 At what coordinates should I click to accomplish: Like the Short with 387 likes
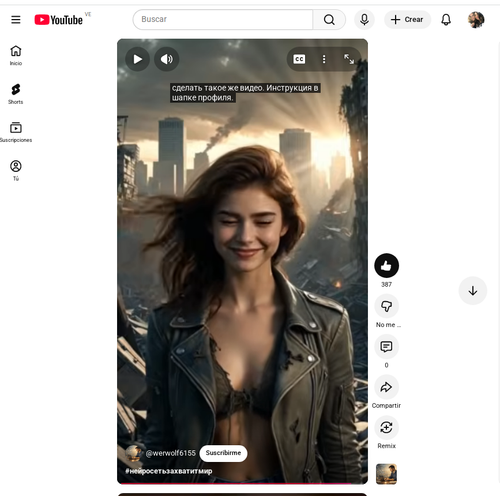pyautogui.click(x=386, y=265)
